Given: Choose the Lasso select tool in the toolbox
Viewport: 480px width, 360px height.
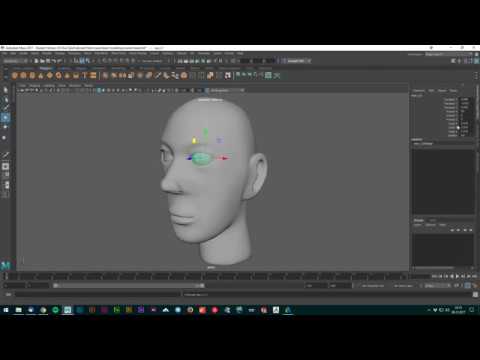Looking at the screenshot, I should pos(5,100).
